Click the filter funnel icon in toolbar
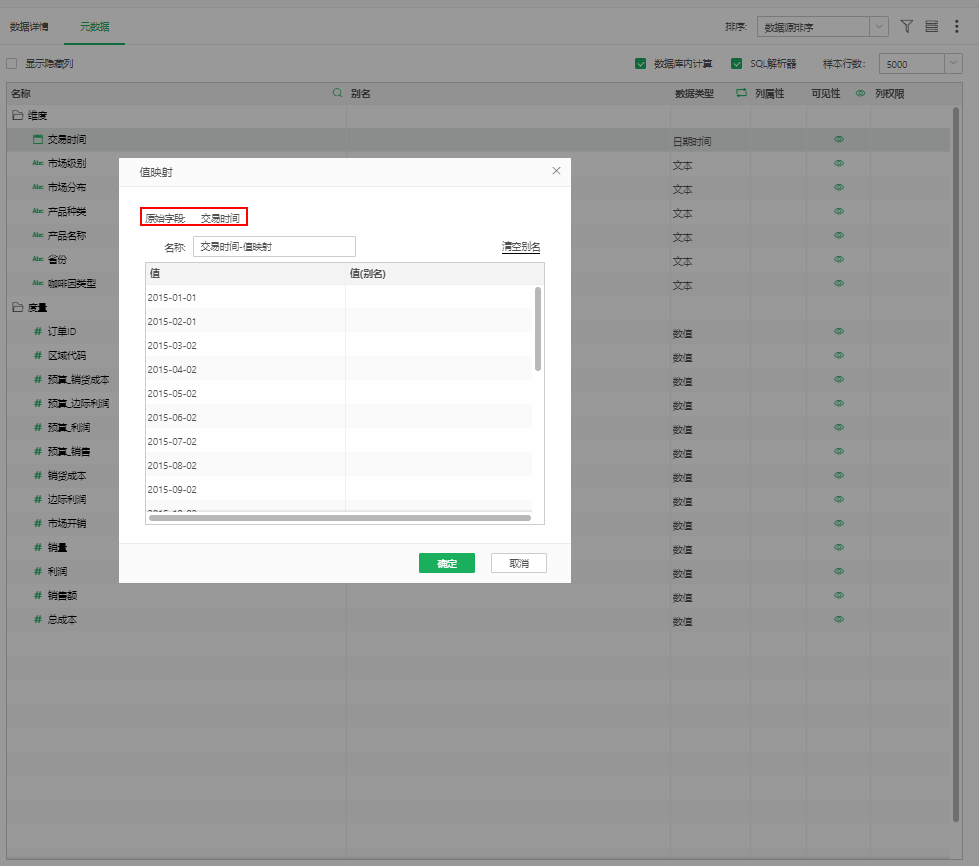979x866 pixels. tap(907, 27)
